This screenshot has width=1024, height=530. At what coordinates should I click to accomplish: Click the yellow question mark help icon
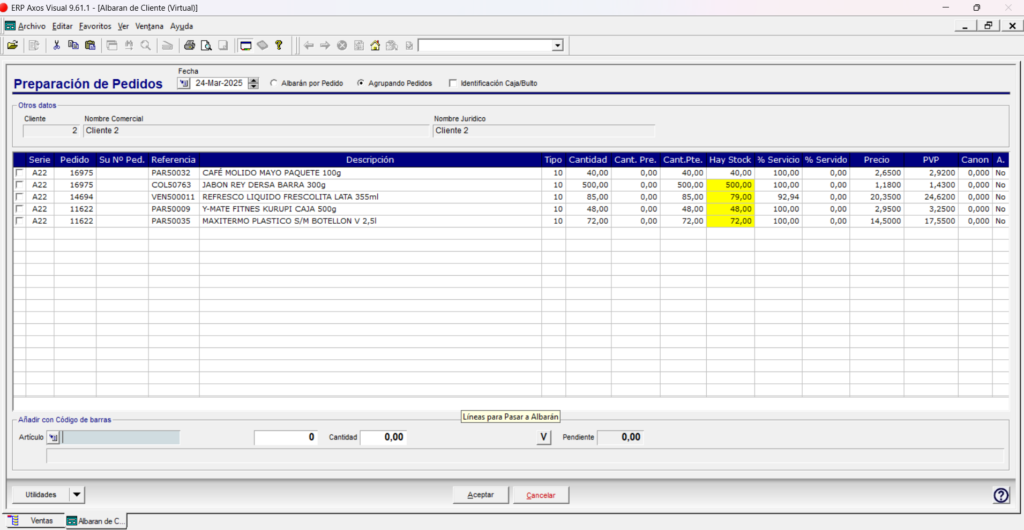(279, 46)
